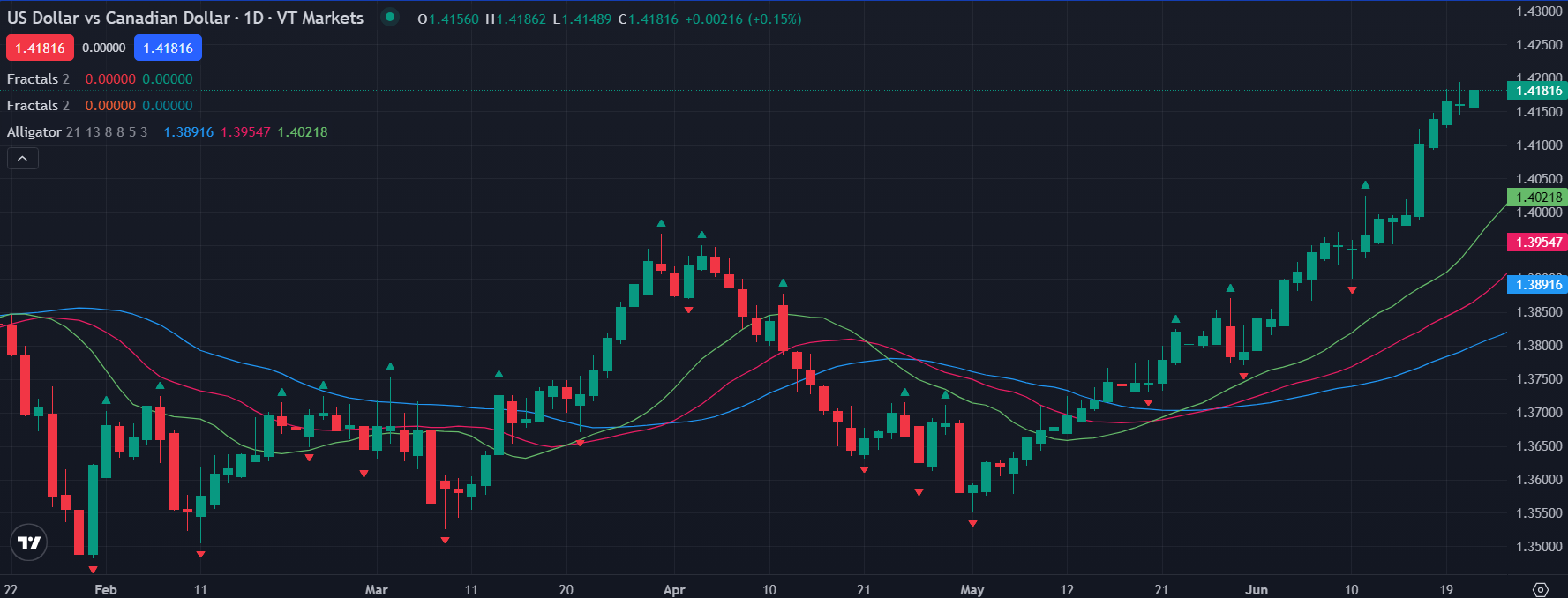Image resolution: width=1568 pixels, height=598 pixels.
Task: Collapse the indicator legend chevron
Action: tap(23, 159)
